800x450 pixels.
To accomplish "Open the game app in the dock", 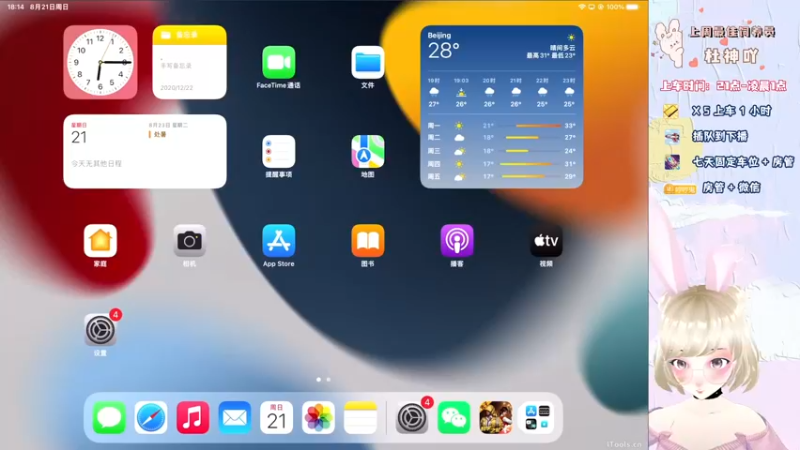I will coord(496,418).
